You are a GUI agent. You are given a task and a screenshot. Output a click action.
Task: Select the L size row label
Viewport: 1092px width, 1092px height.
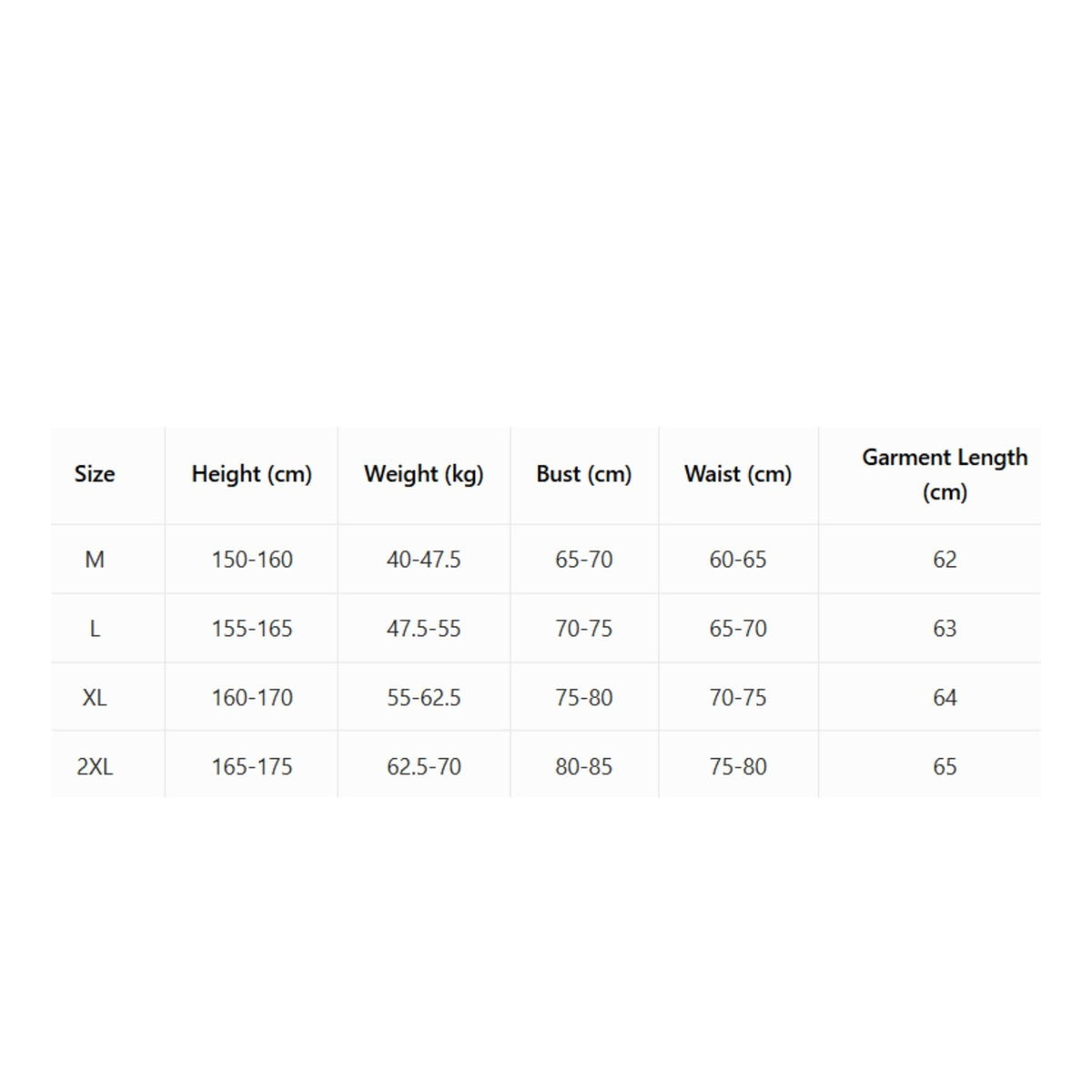[x=95, y=629]
